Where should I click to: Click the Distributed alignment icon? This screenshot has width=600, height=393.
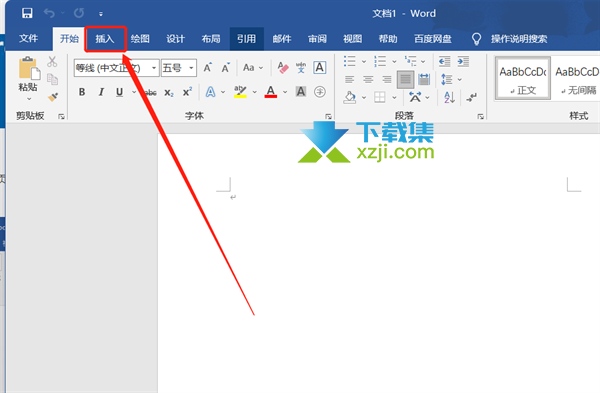point(424,80)
